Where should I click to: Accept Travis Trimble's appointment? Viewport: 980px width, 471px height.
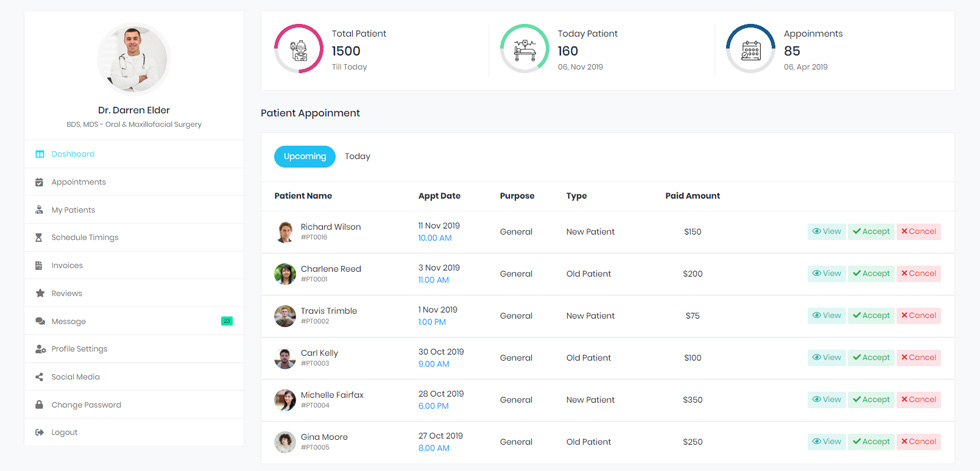pos(871,315)
